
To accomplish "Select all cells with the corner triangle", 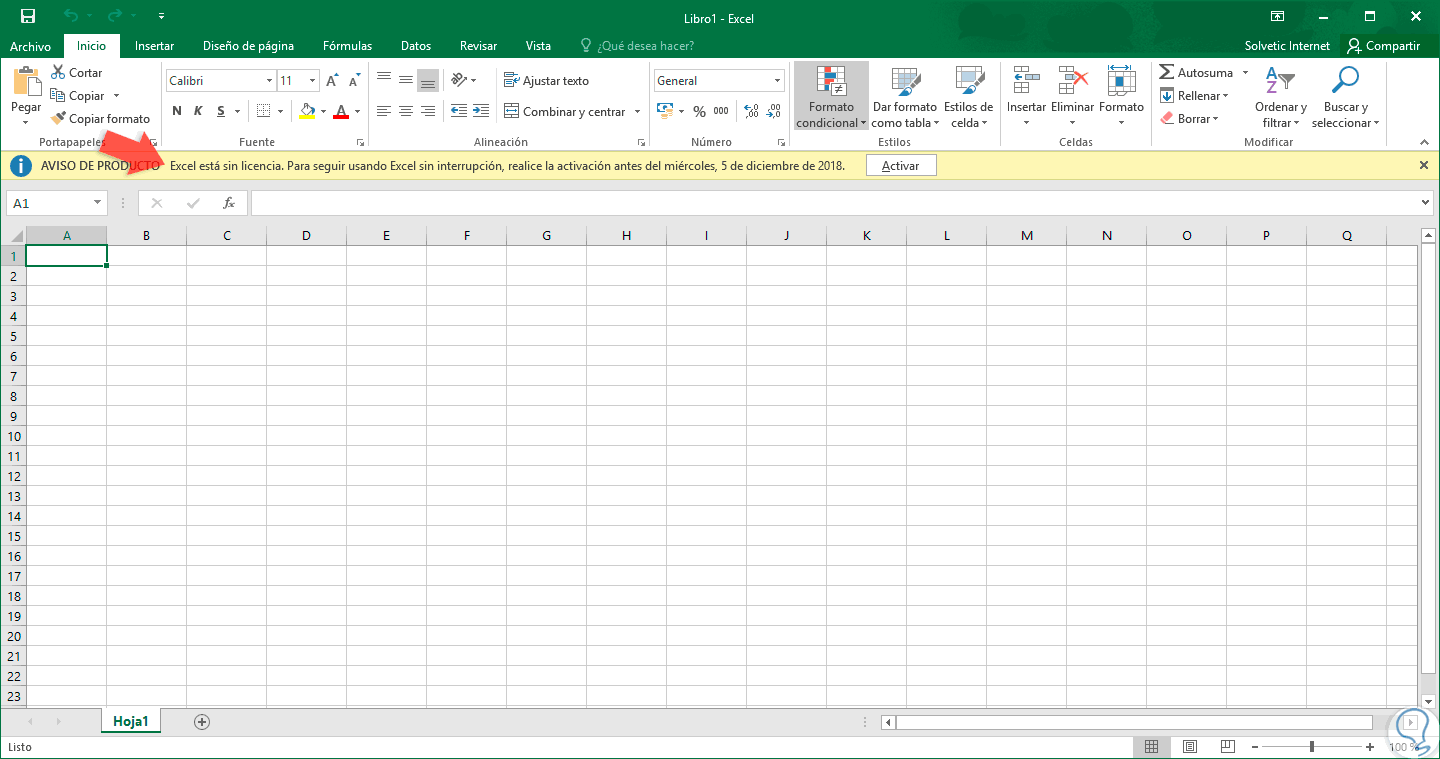I will point(14,236).
